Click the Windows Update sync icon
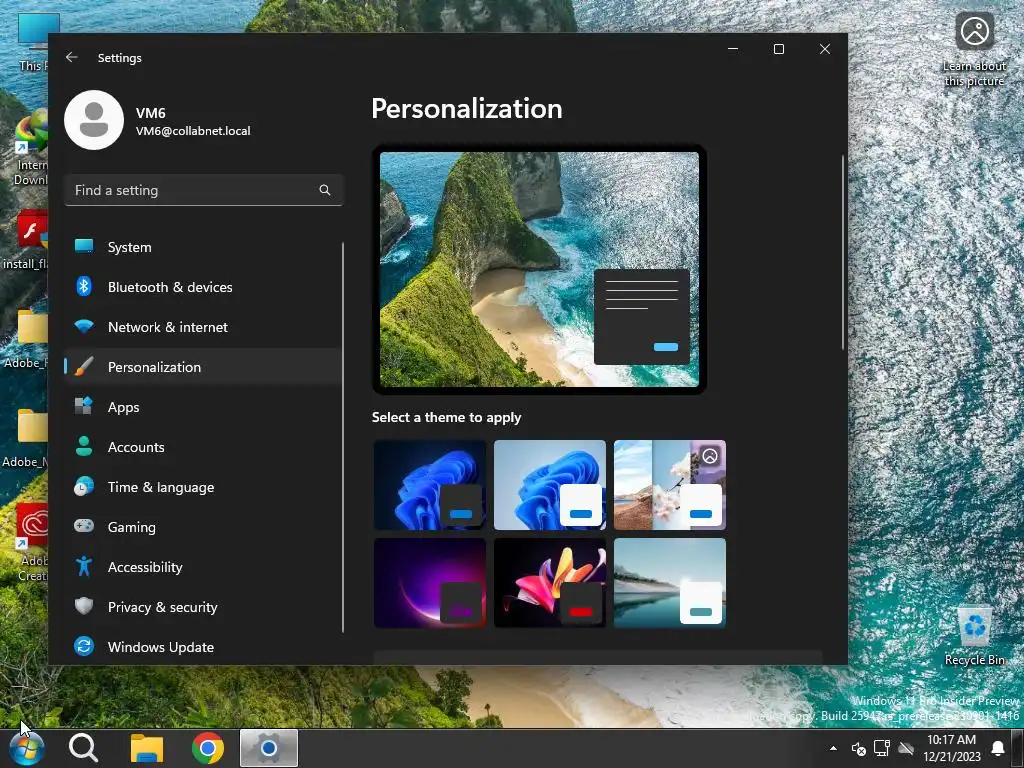 tap(84, 647)
